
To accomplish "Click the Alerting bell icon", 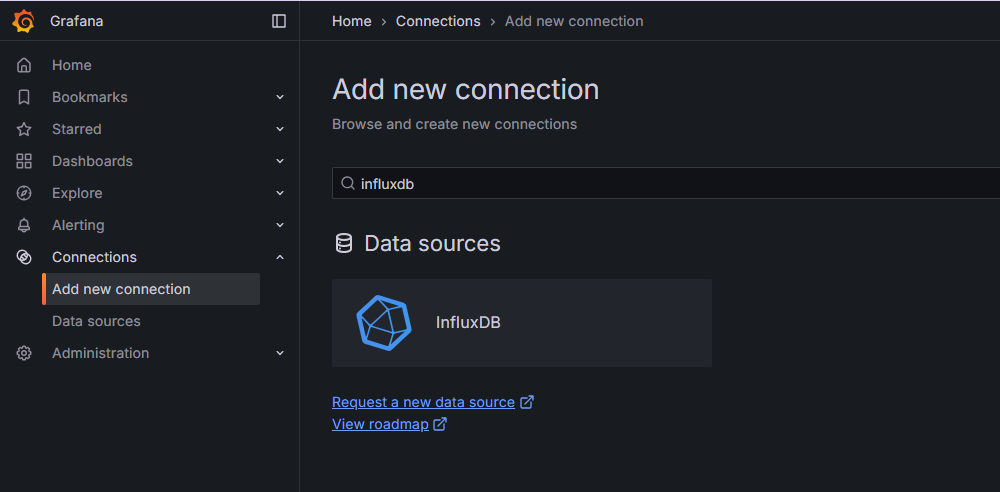I will (24, 225).
